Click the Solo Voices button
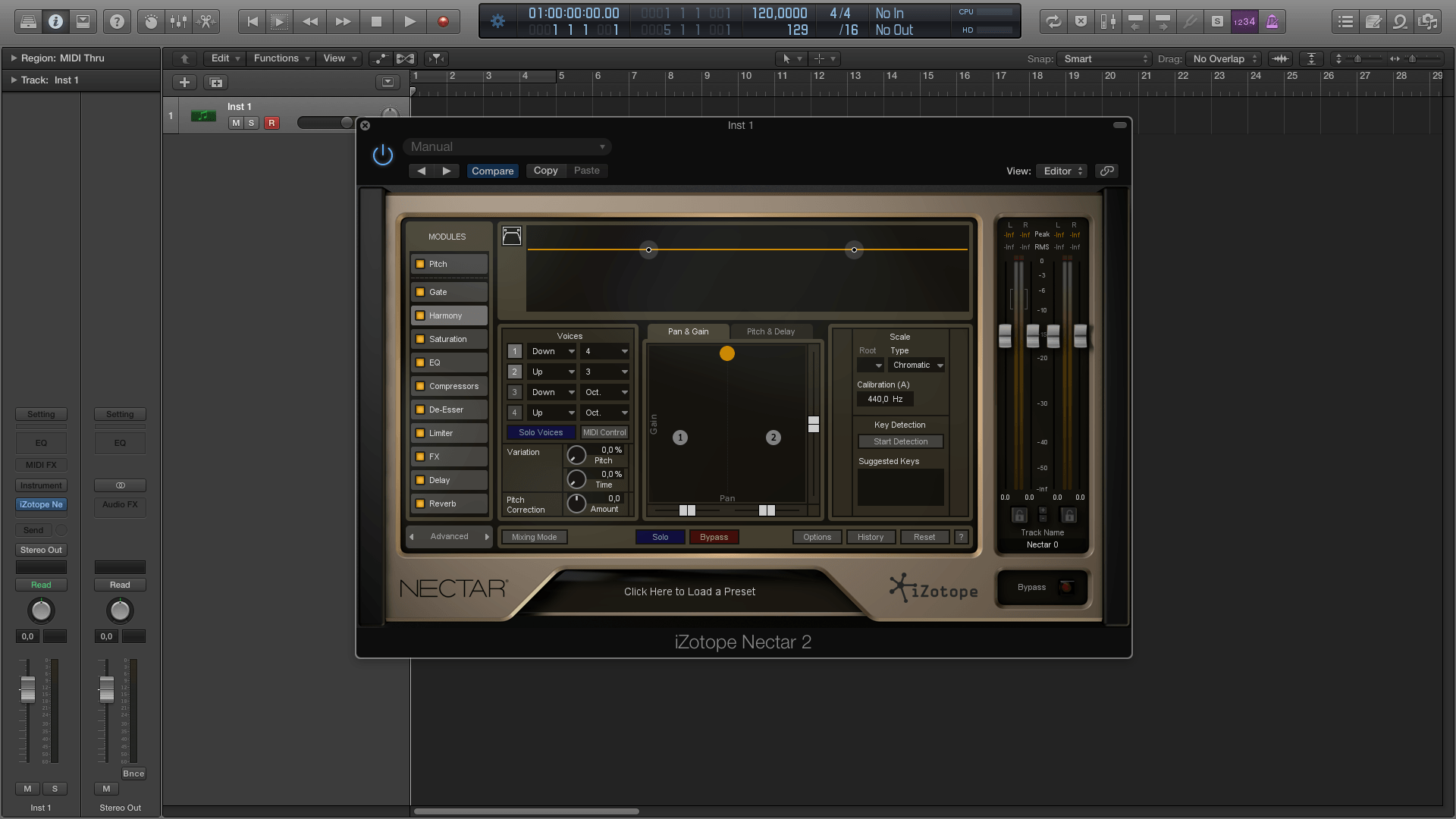Screen dimensions: 1456x819 tap(541, 432)
